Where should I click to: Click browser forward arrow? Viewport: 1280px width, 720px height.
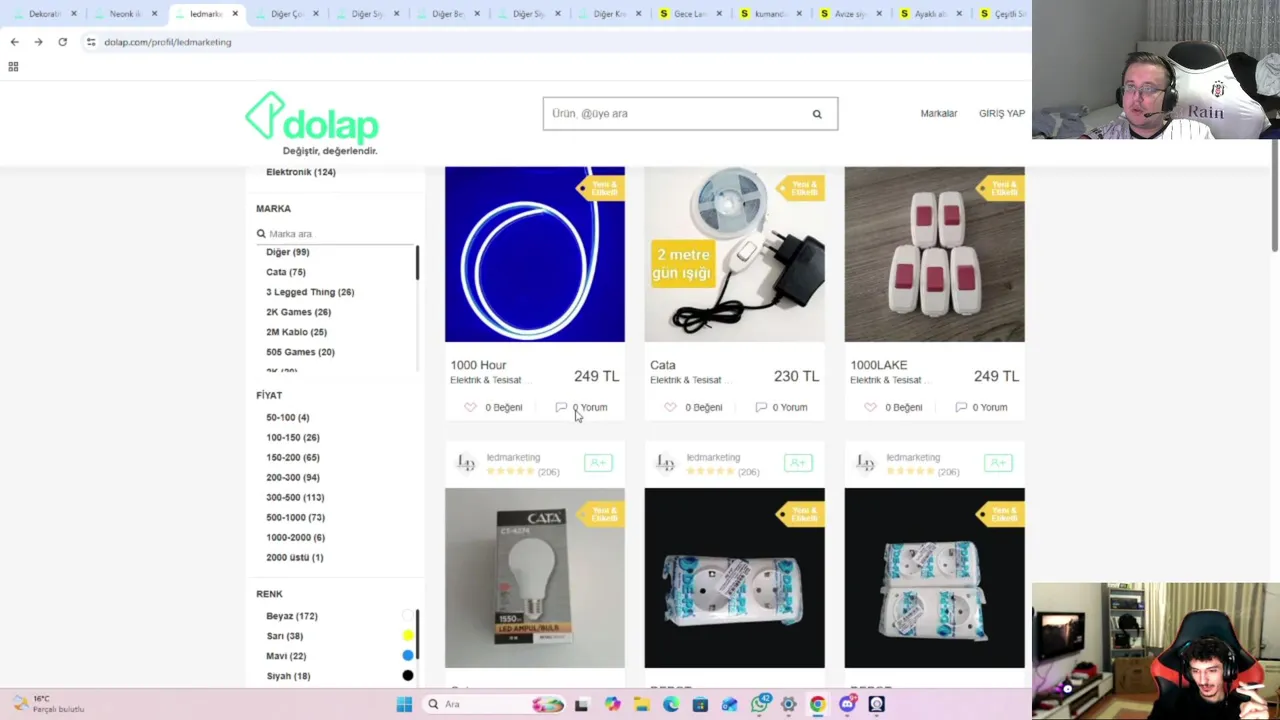(x=38, y=42)
